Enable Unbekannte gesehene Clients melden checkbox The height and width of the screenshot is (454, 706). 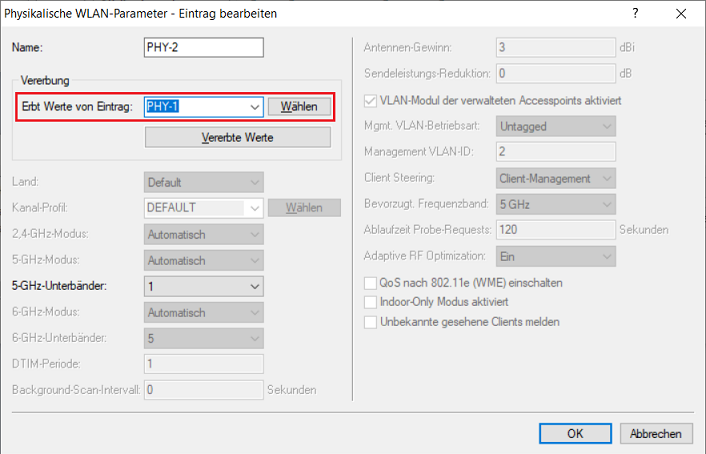pos(372,322)
